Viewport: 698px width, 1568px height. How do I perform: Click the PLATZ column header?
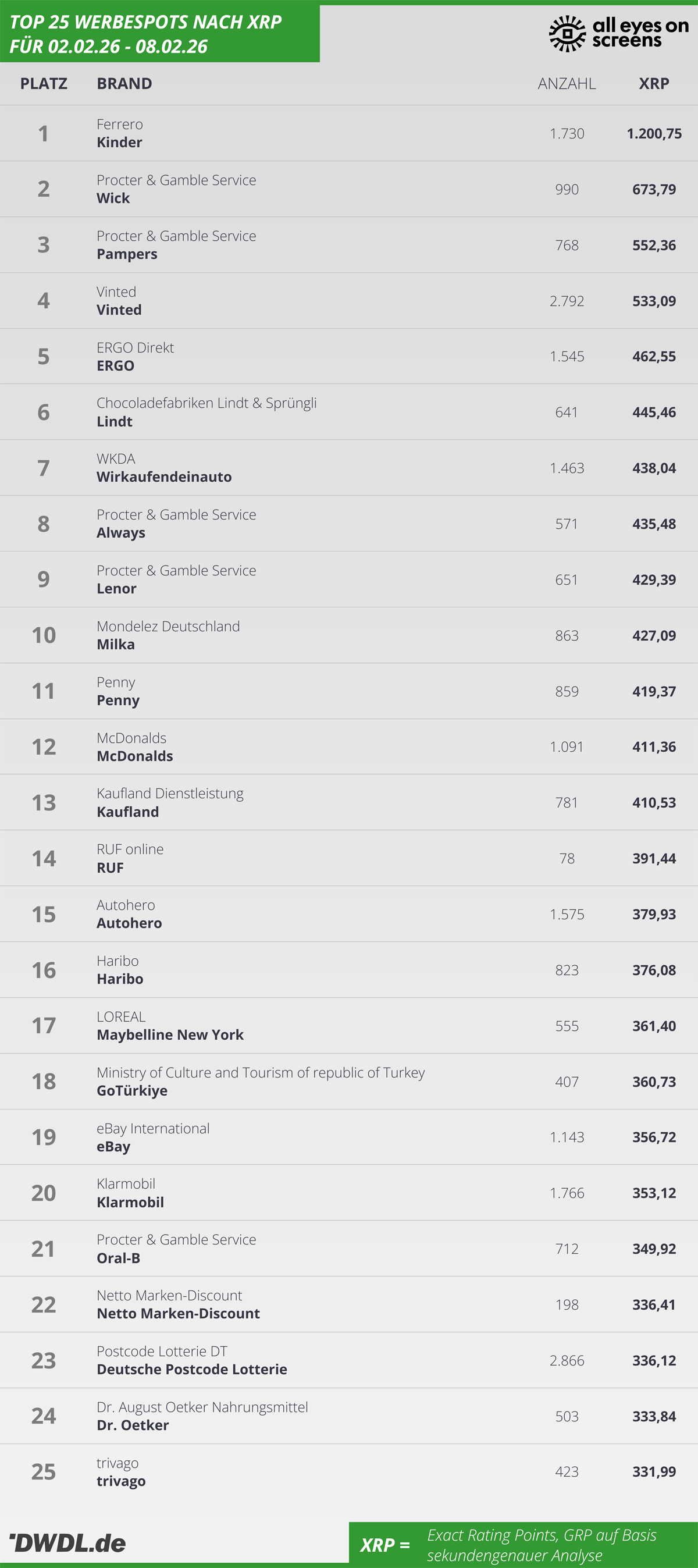coord(44,83)
